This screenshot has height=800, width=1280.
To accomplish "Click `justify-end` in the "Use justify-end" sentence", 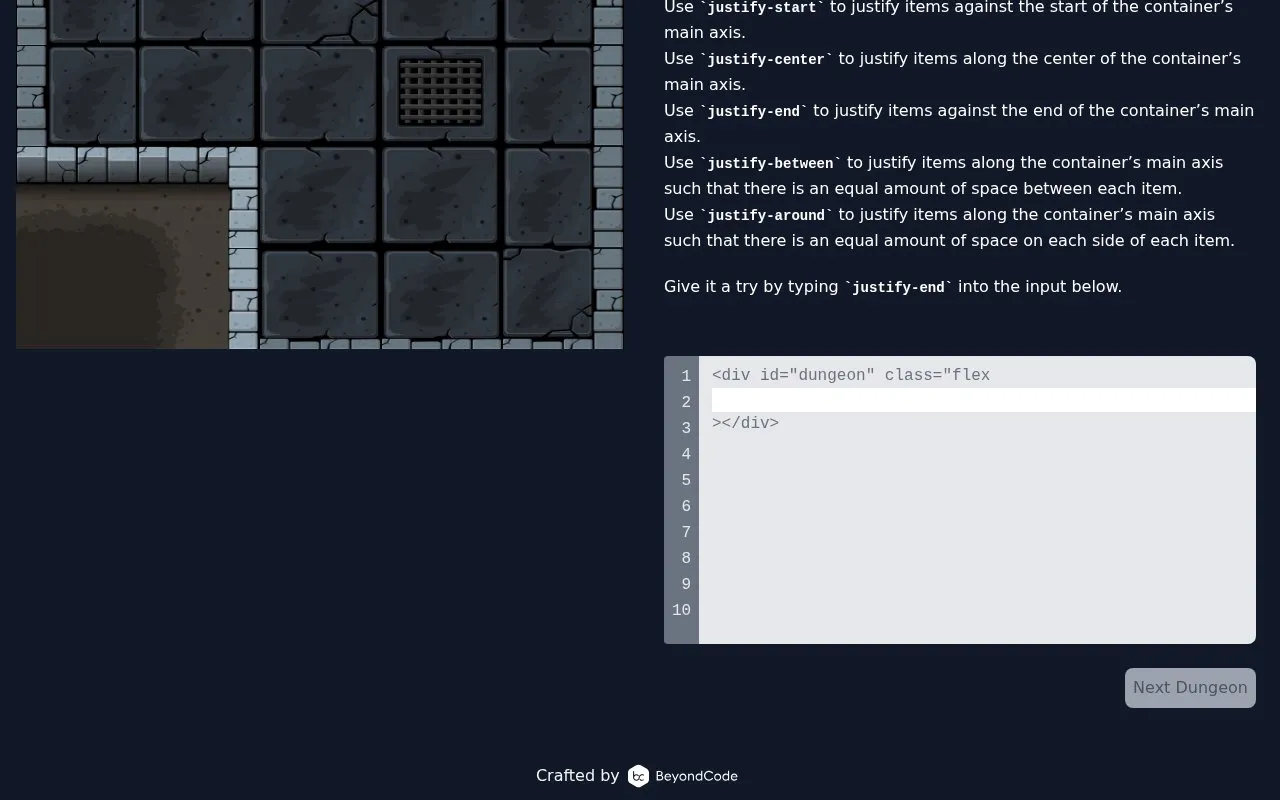I will [754, 111].
